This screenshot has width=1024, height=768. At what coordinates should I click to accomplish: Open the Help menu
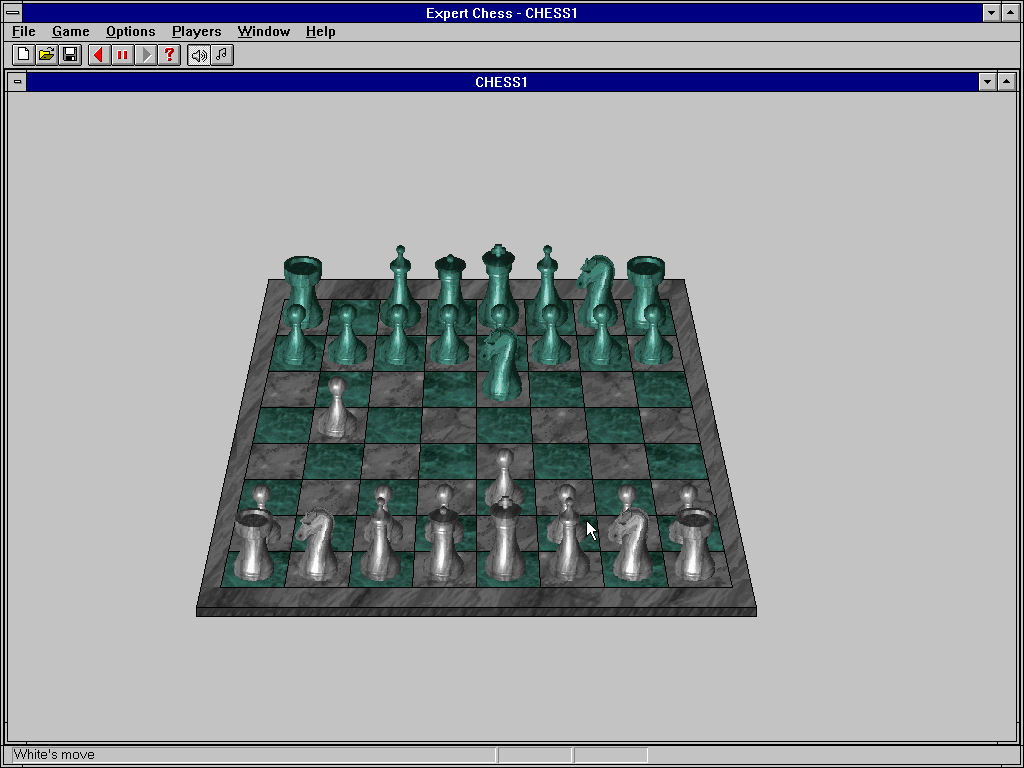[x=321, y=31]
